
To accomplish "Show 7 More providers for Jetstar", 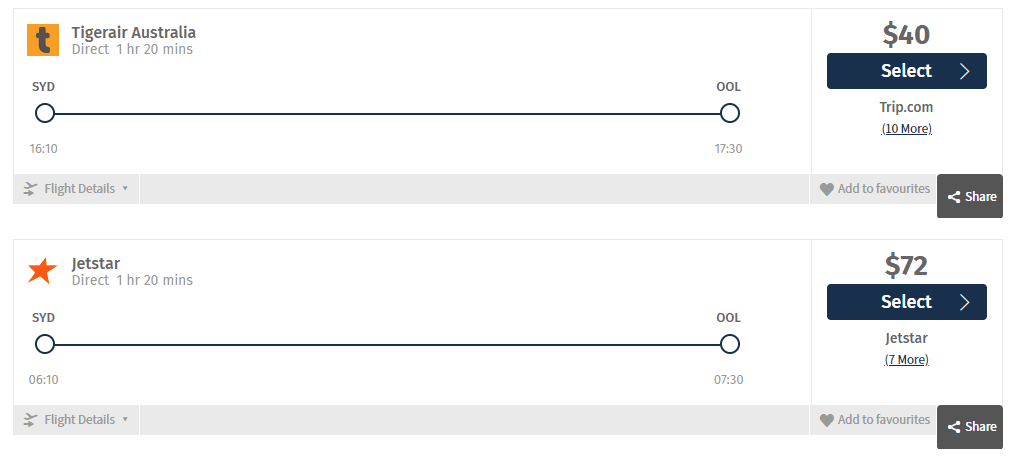I will pyautogui.click(x=906, y=360).
